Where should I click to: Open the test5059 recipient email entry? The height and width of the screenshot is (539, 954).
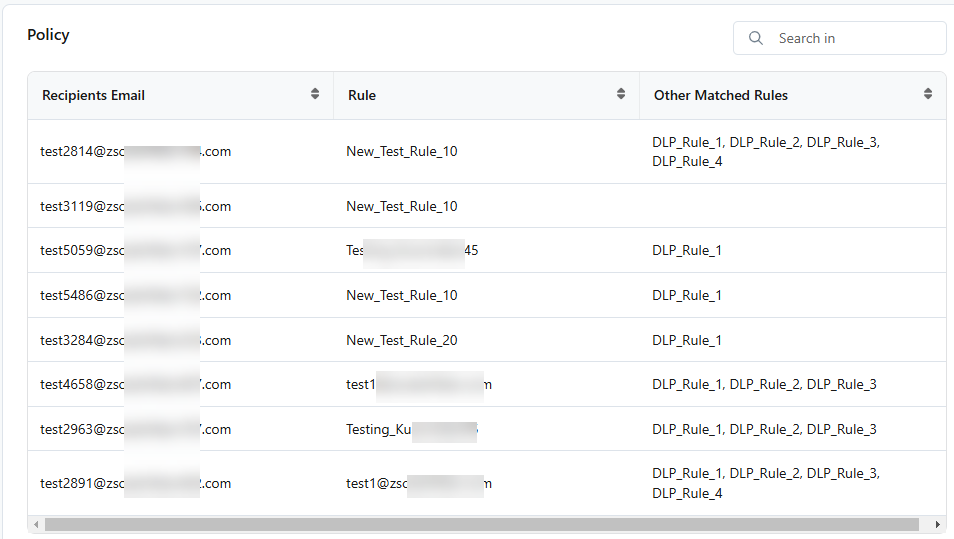(135, 250)
